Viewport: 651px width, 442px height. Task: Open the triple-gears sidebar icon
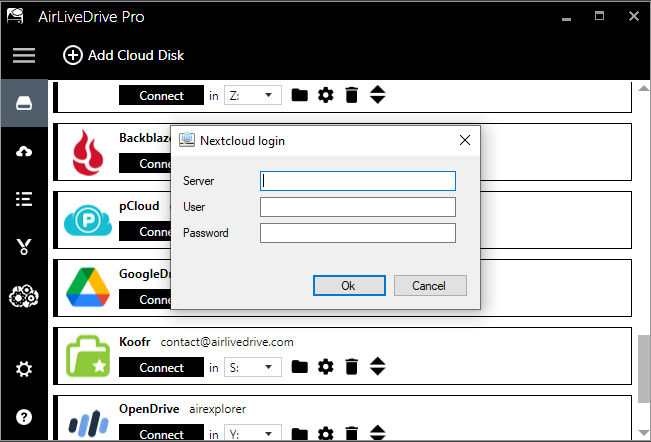coord(24,296)
